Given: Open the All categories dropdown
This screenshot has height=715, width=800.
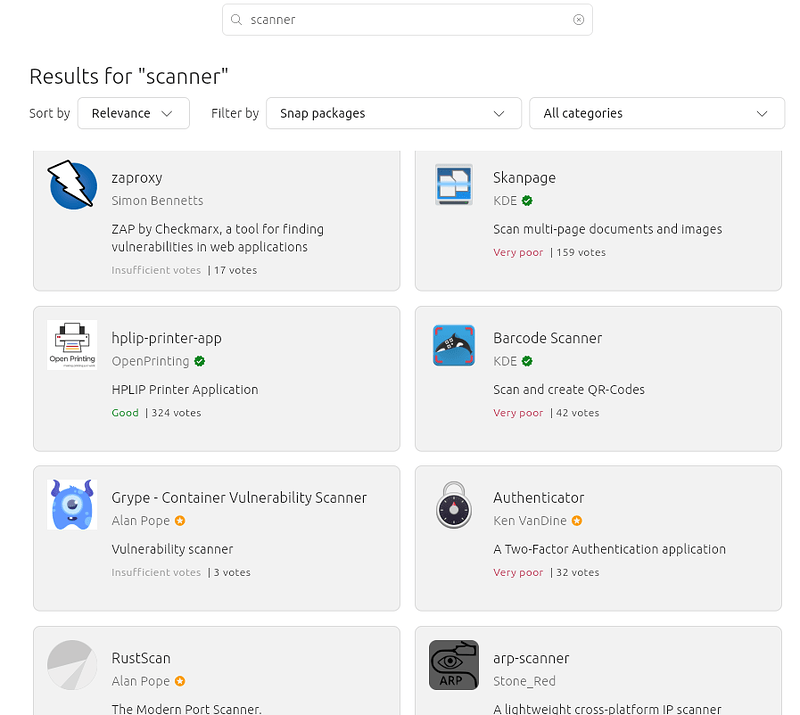Looking at the screenshot, I should click(x=656, y=113).
